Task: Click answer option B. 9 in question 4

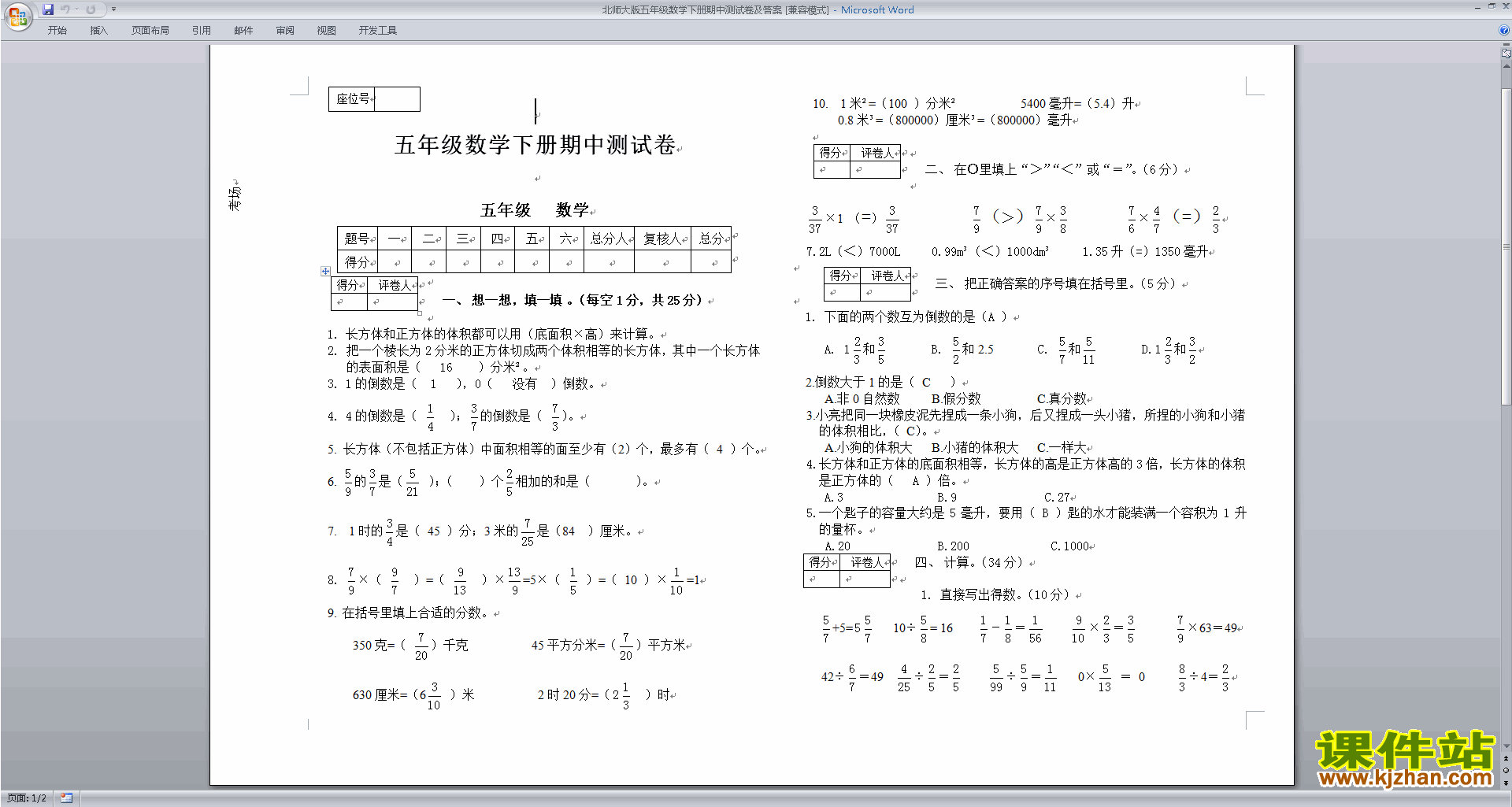Action: pyautogui.click(x=947, y=497)
